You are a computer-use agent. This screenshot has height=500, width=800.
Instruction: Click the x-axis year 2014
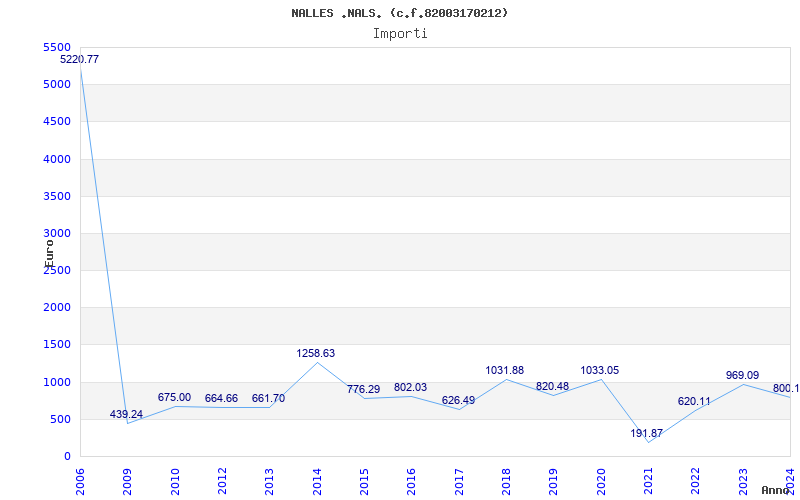click(x=317, y=481)
